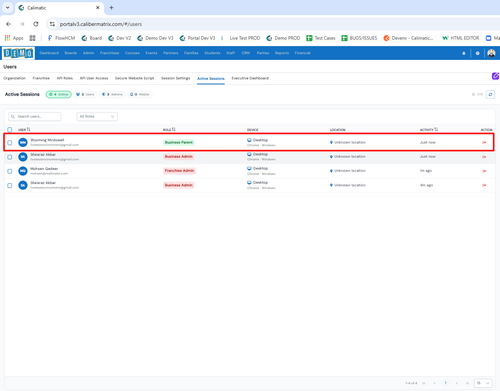Click into the Search users field
The height and width of the screenshot is (391, 500).
(35, 116)
